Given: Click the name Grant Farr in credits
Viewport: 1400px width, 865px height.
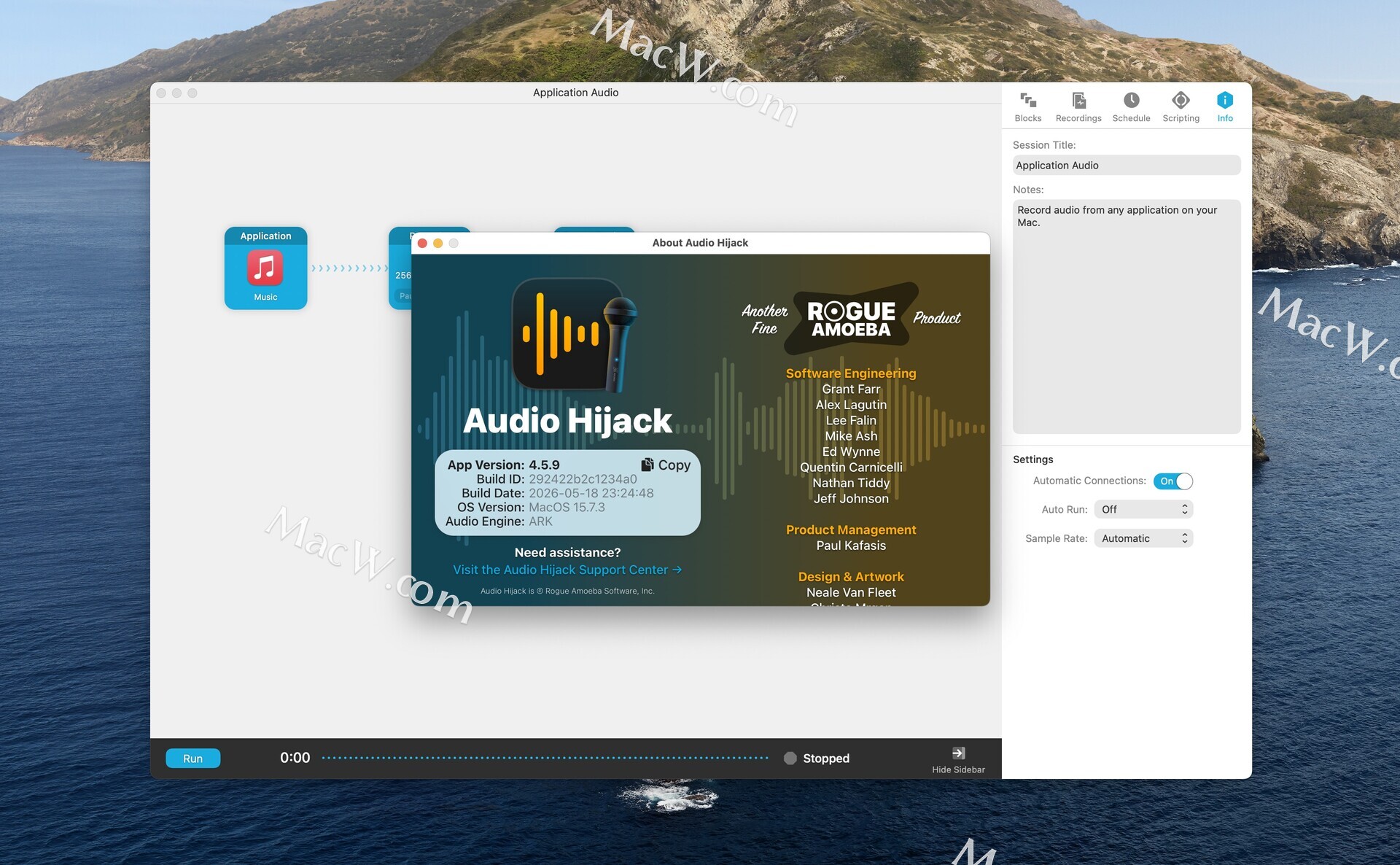Looking at the screenshot, I should click(851, 389).
